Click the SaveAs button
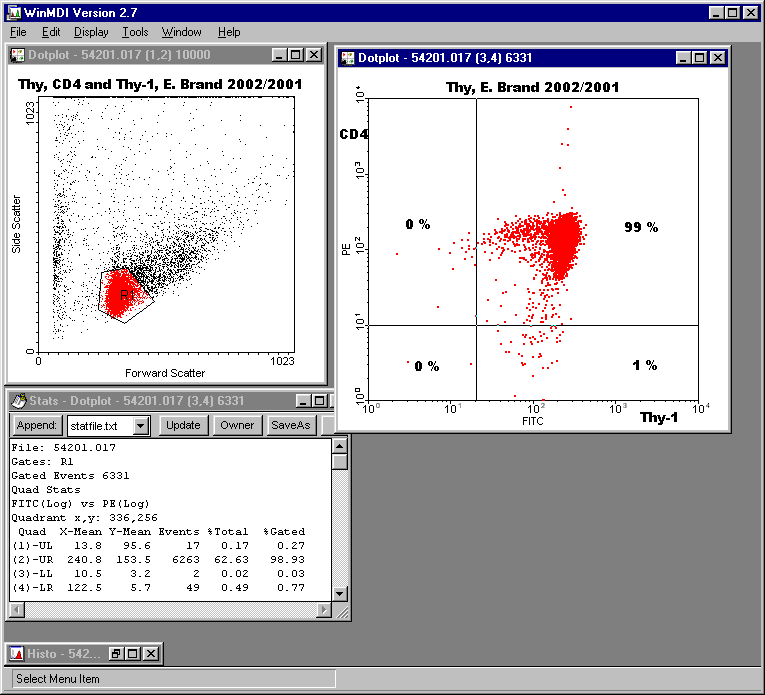This screenshot has height=695, width=765. point(291,425)
